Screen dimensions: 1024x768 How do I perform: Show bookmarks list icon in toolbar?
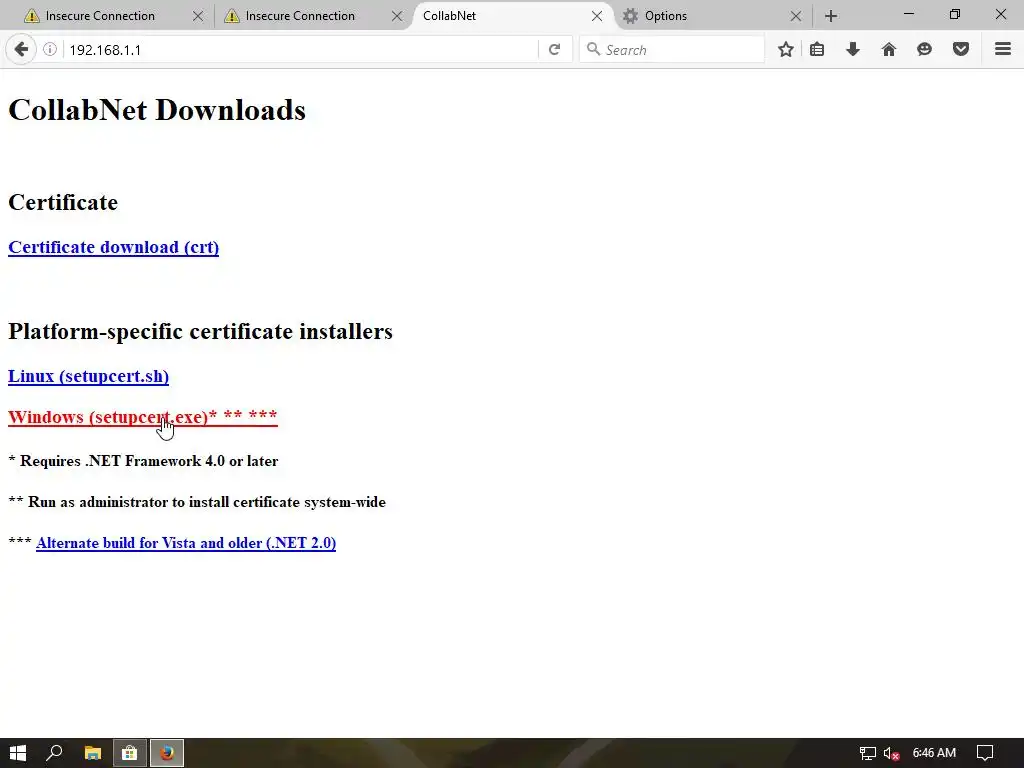pos(816,49)
